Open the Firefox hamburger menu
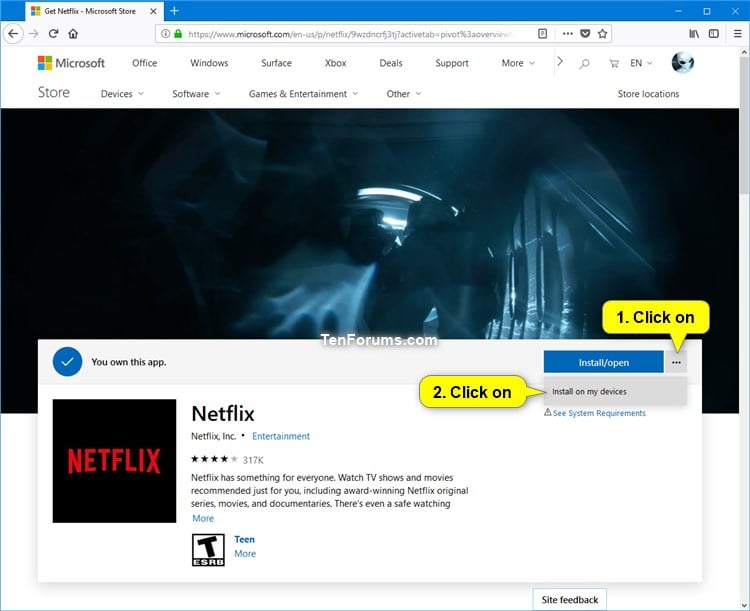 coord(738,33)
